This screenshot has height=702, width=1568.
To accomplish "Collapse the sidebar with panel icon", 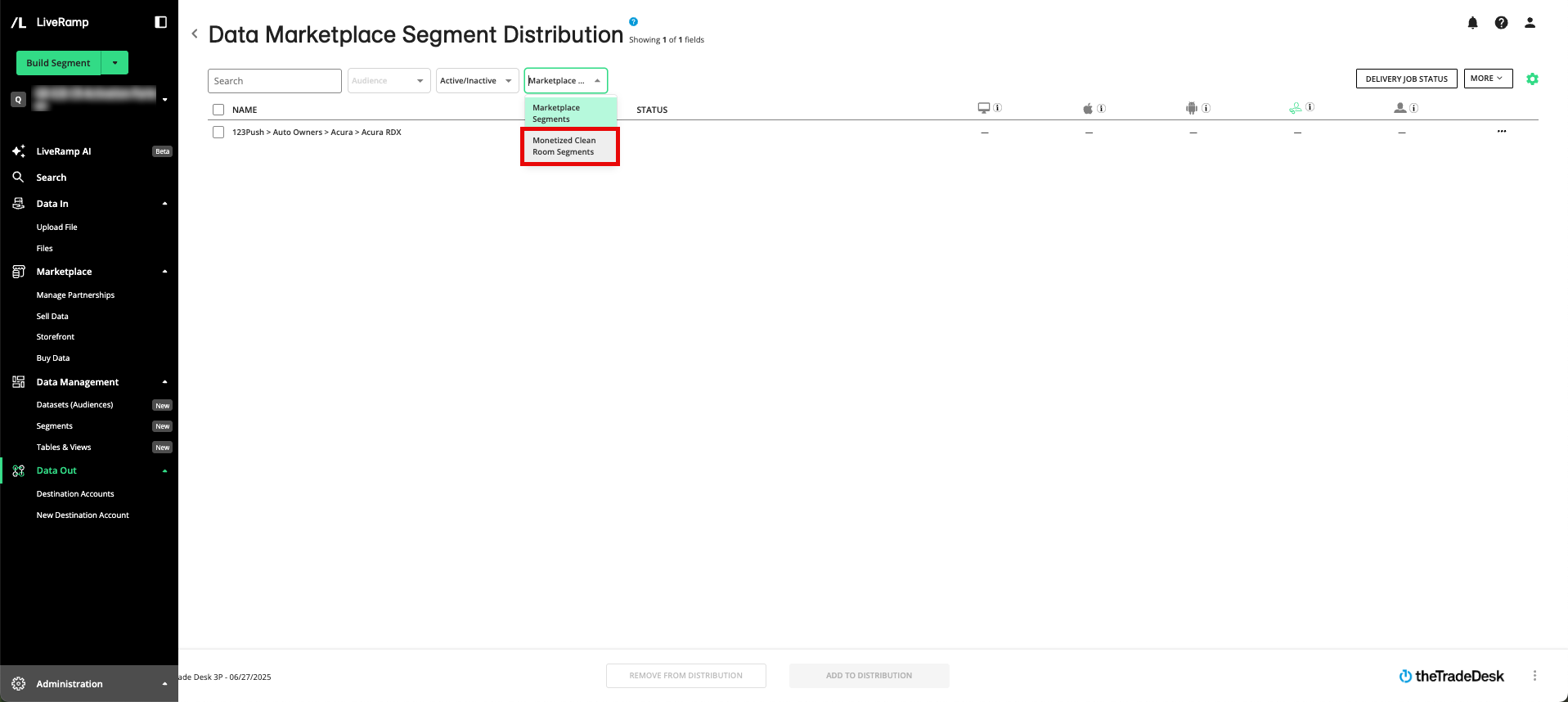I will tap(161, 22).
